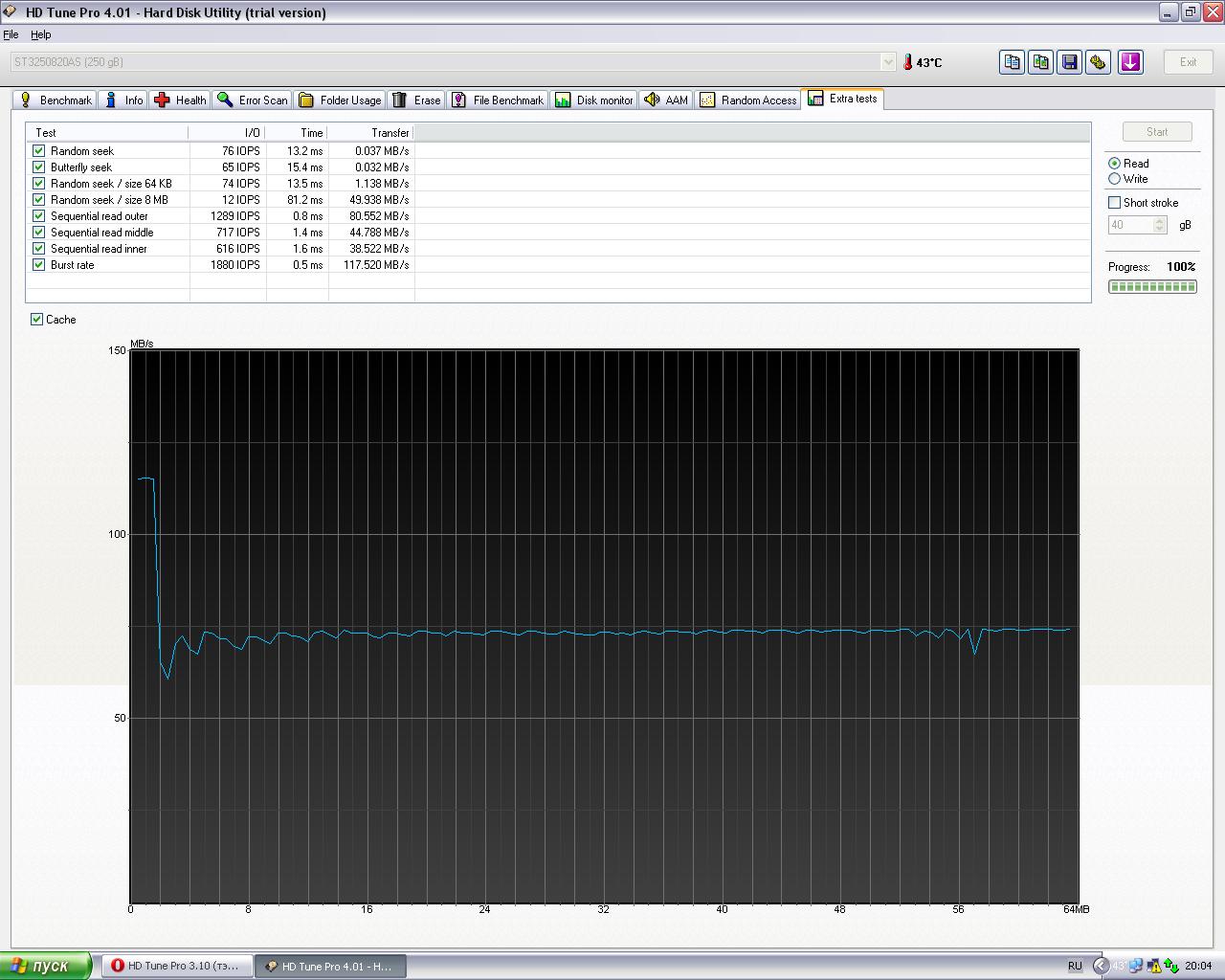
Task: Click the 43 temperature tray icon
Action: coord(1119,966)
